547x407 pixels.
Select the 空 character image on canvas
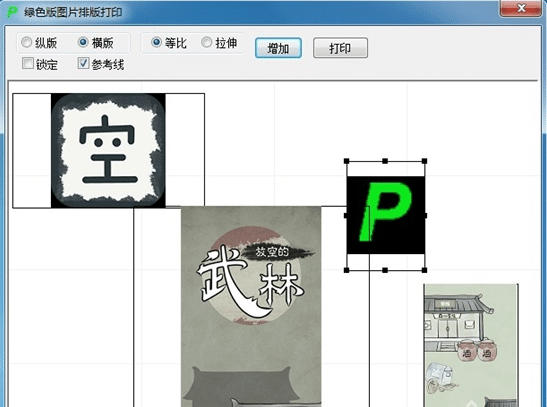click(108, 150)
